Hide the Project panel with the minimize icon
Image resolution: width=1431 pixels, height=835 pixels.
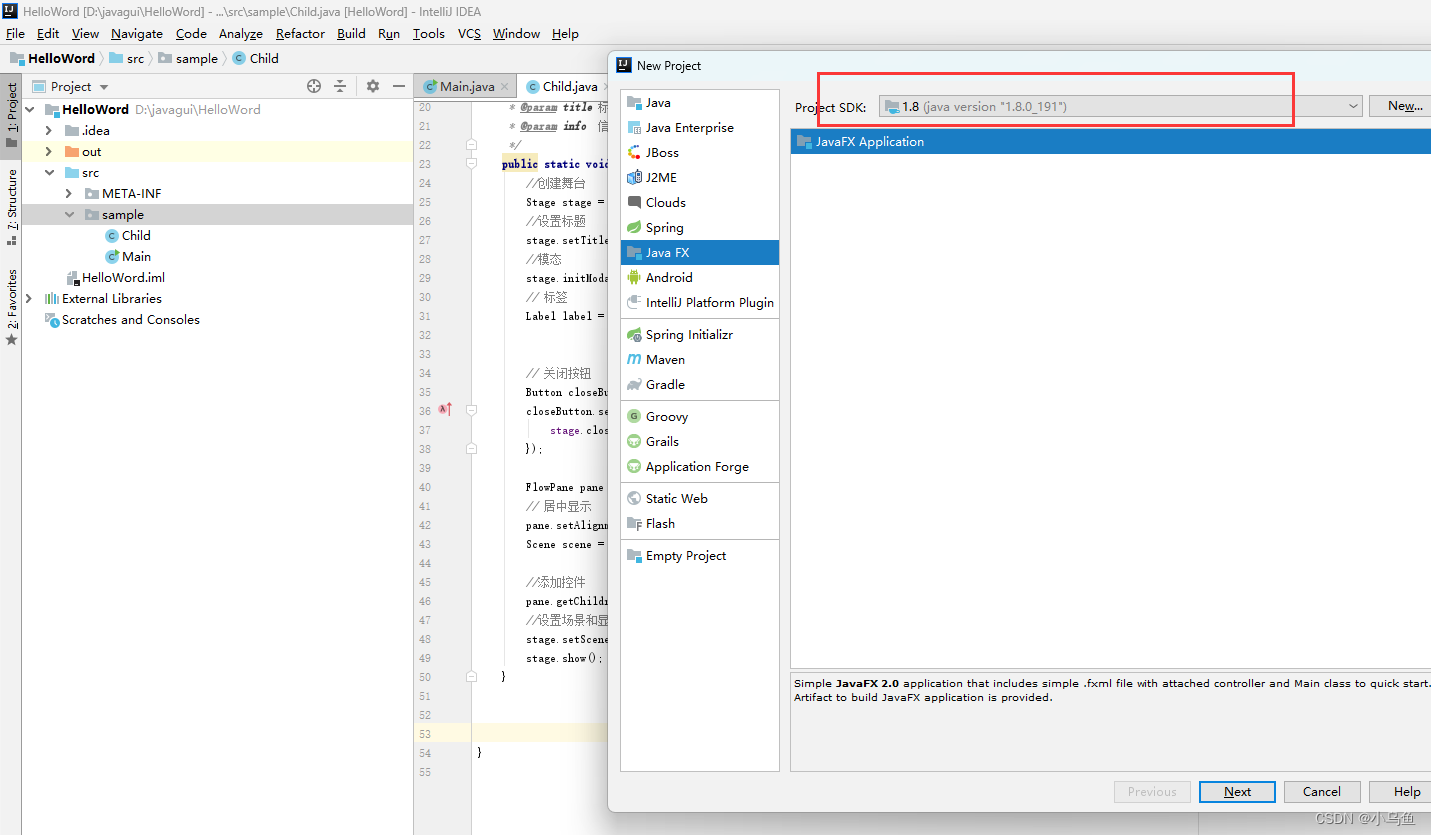(x=399, y=87)
